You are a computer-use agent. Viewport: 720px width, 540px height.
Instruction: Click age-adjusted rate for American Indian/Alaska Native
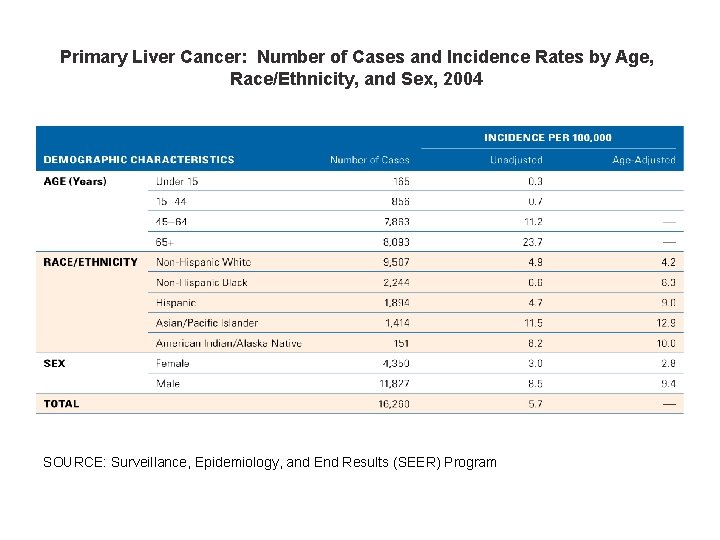tap(666, 343)
